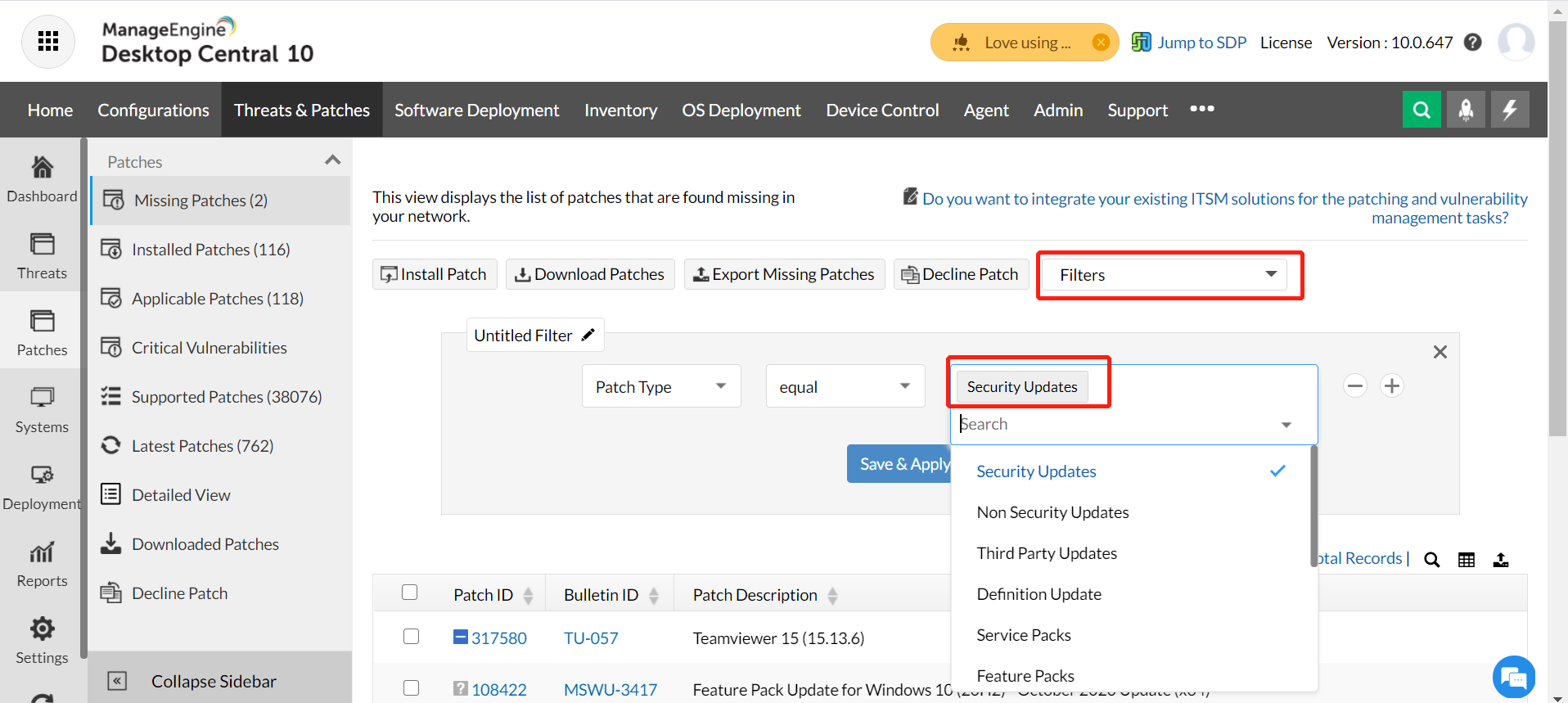Remove the selected Security Updates tag
The height and width of the screenshot is (703, 1568).
[1022, 386]
